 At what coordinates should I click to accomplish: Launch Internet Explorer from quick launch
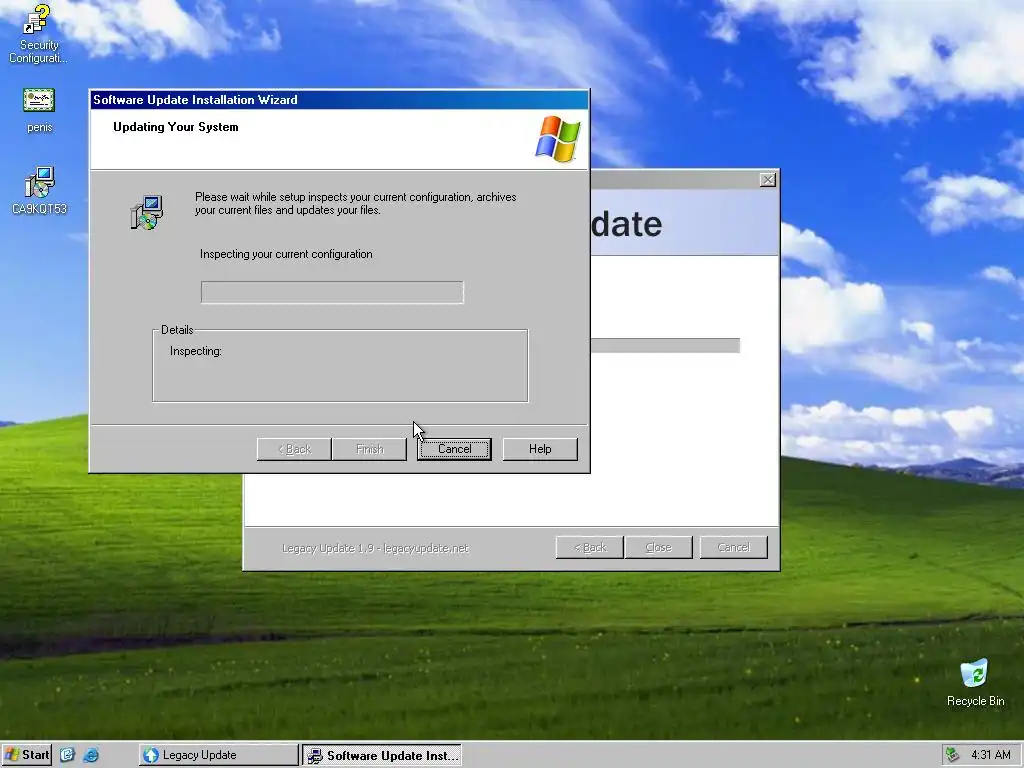click(91, 755)
